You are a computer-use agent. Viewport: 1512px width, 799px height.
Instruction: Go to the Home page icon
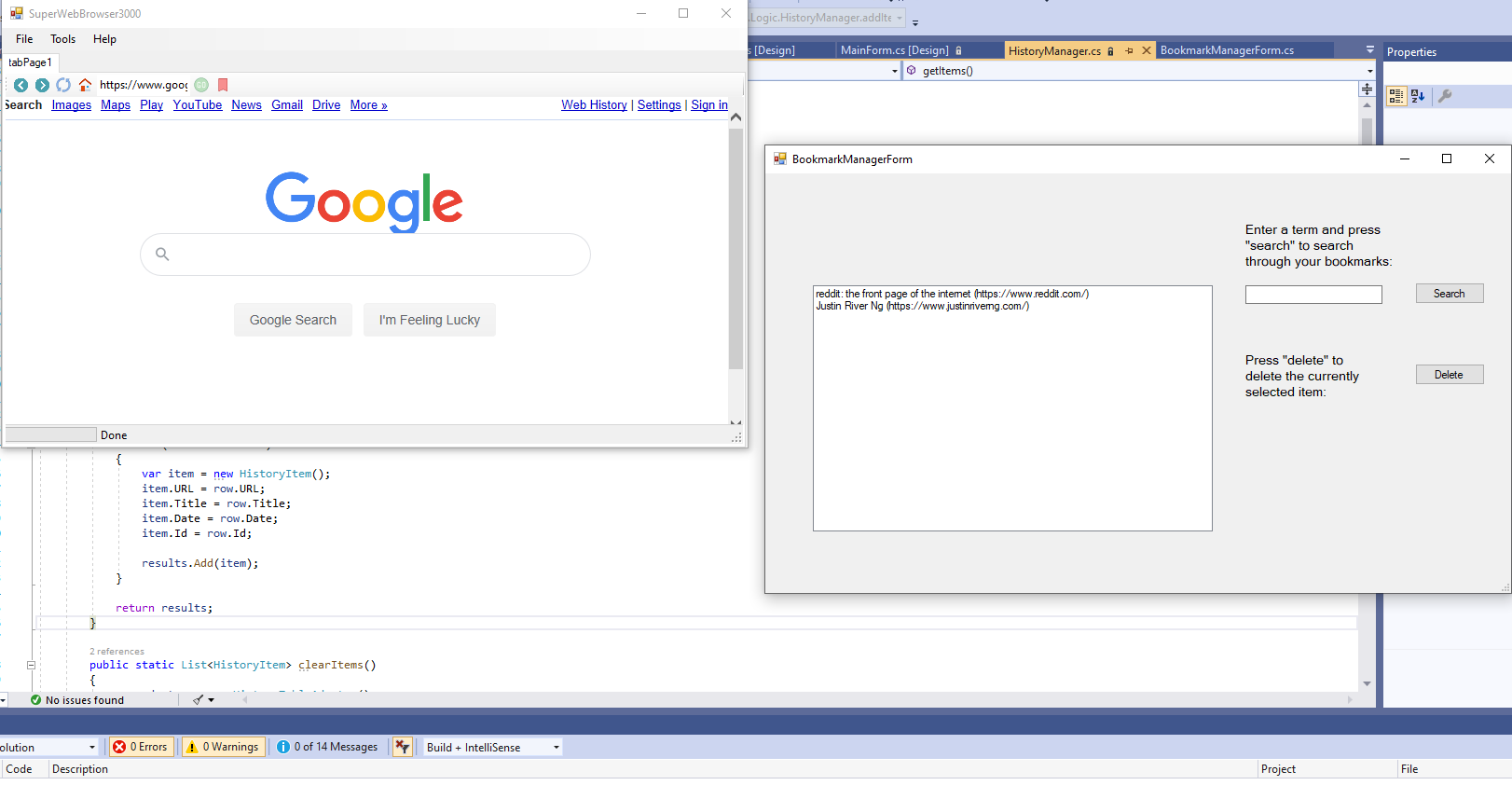pyautogui.click(x=85, y=85)
